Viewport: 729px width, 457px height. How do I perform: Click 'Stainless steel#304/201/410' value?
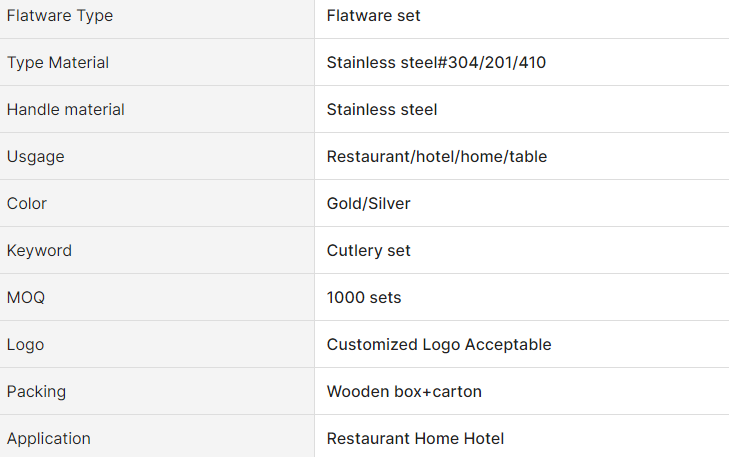(x=436, y=63)
